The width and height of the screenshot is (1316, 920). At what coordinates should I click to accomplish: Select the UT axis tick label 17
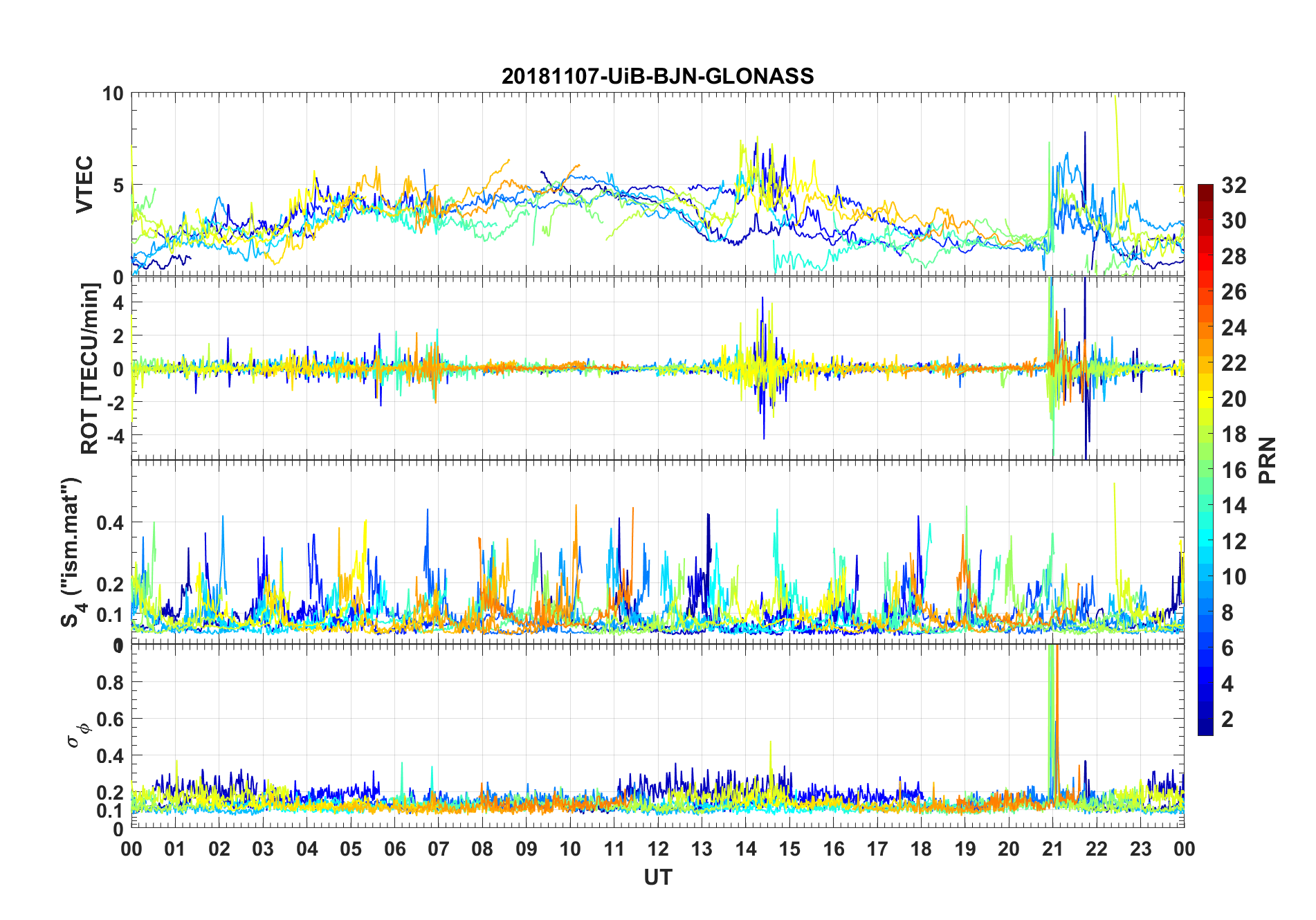click(877, 849)
